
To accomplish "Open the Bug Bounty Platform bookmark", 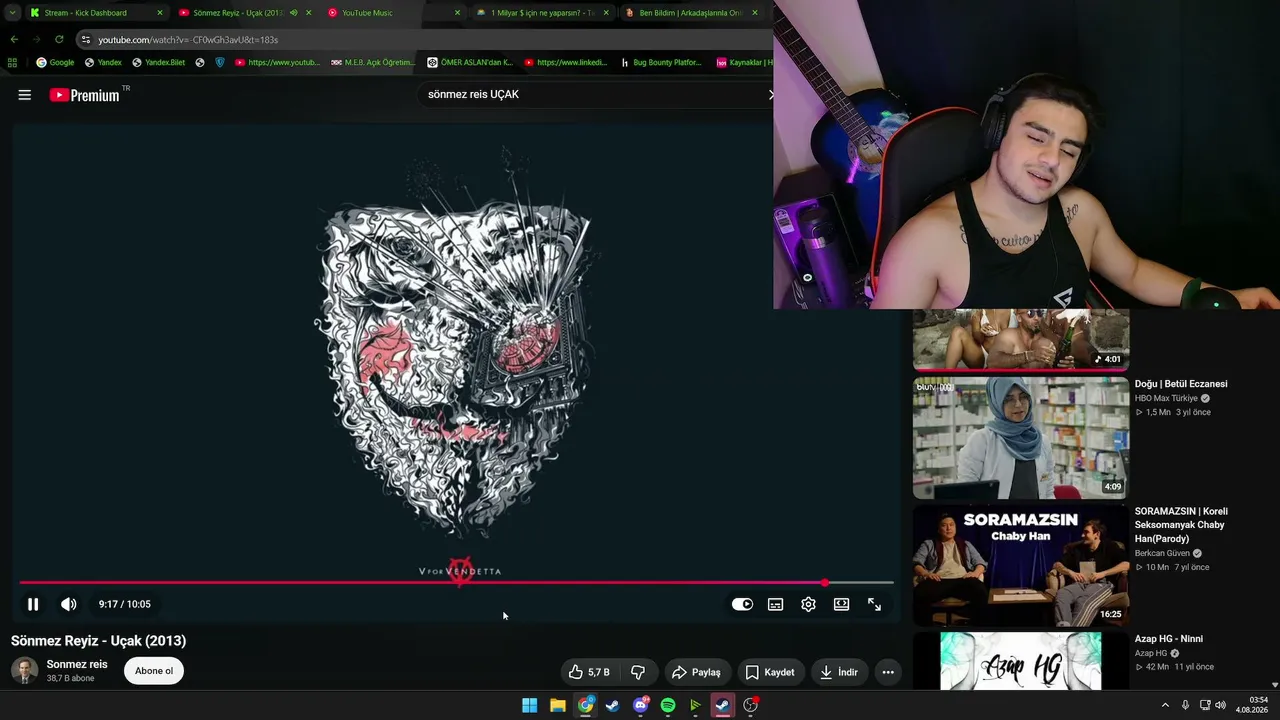I will [661, 62].
